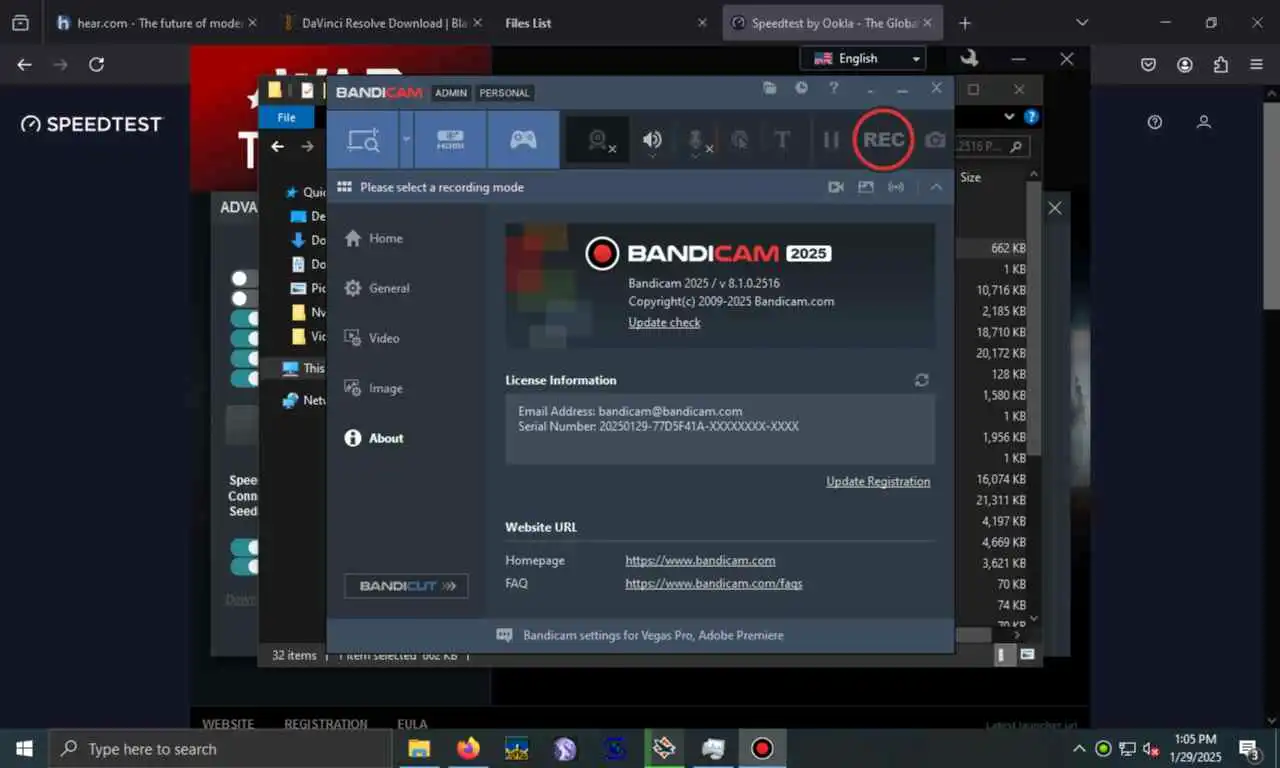
Task: Click video camera icon in Bandicam status bar
Action: coord(836,187)
